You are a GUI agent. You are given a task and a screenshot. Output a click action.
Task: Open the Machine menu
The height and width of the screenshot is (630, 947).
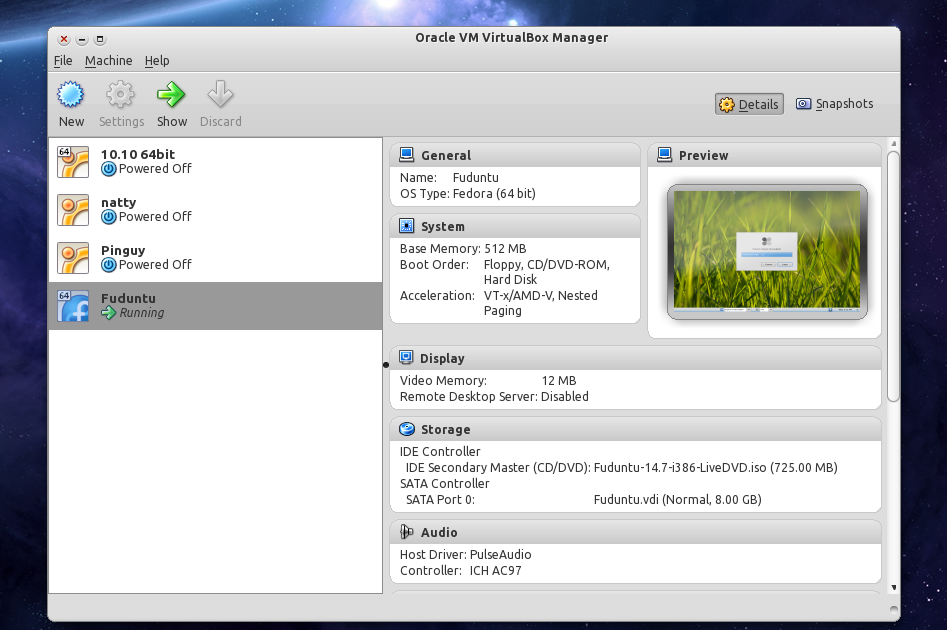pos(108,61)
